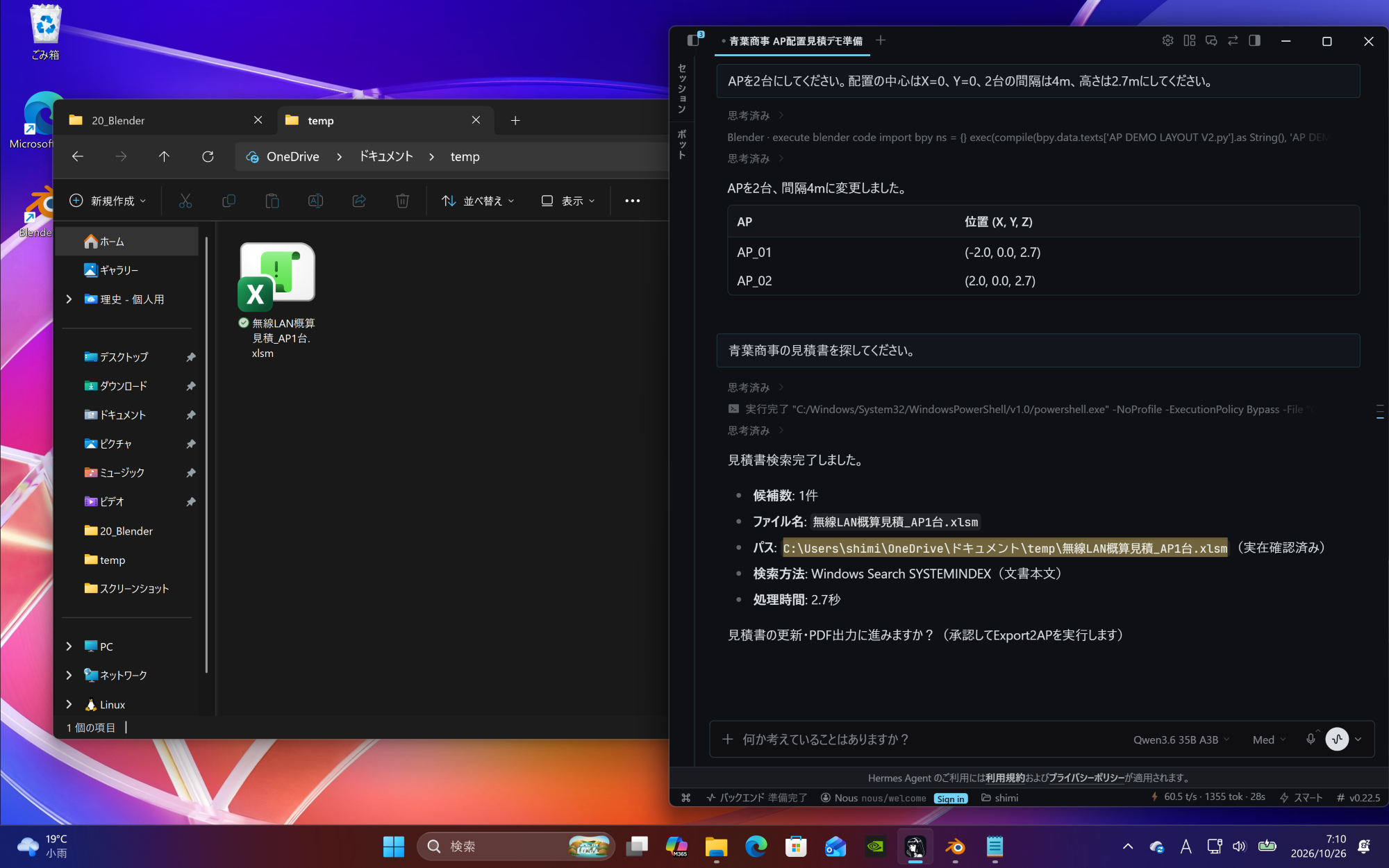The height and width of the screenshot is (868, 1389).
Task: Click the swap arrows icon in Hermes header
Action: (1233, 41)
